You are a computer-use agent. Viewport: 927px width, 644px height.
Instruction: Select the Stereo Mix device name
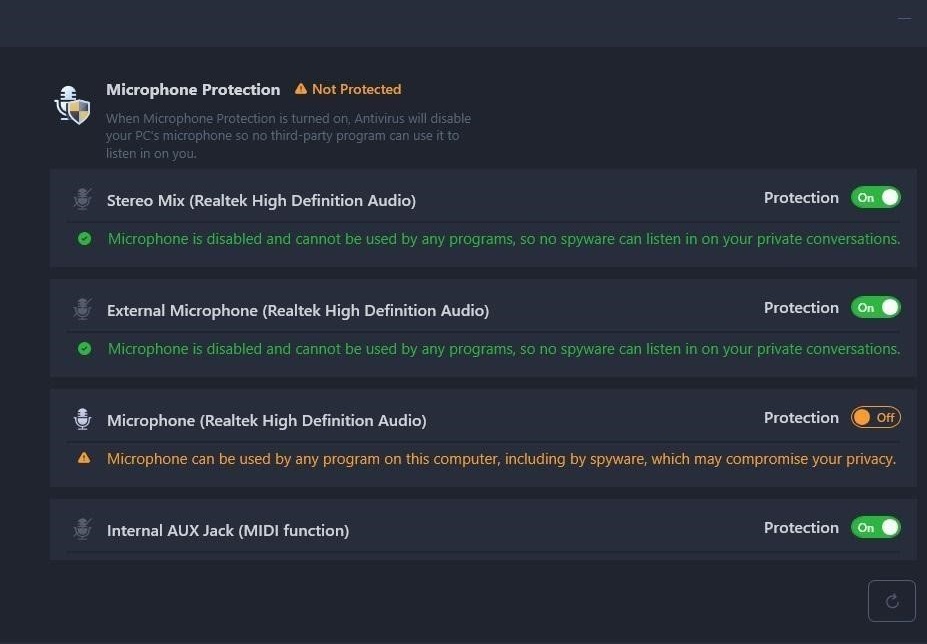(261, 200)
